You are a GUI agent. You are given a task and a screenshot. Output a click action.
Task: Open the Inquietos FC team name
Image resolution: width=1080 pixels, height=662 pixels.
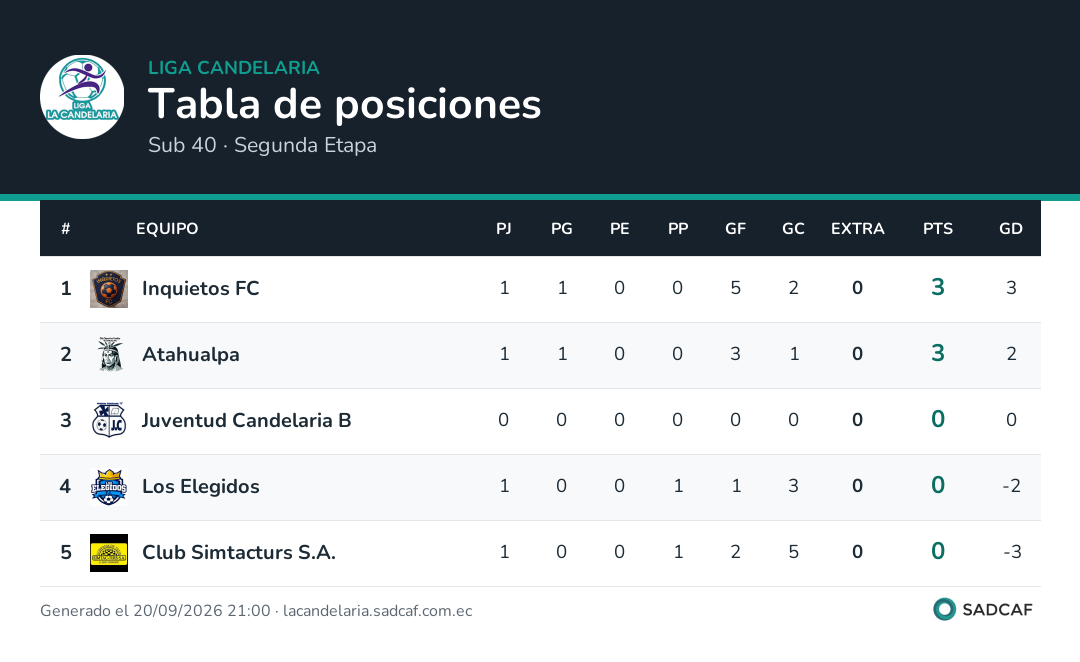(x=200, y=288)
